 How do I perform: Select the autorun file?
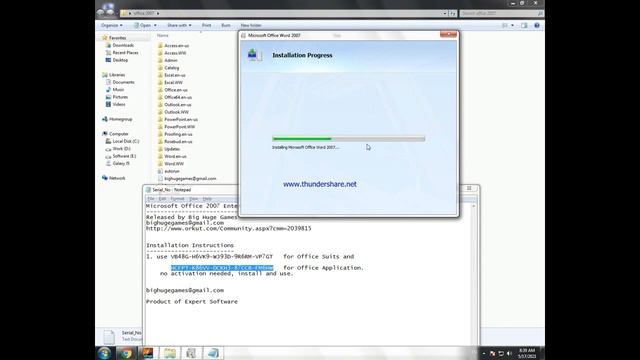tap(172, 171)
